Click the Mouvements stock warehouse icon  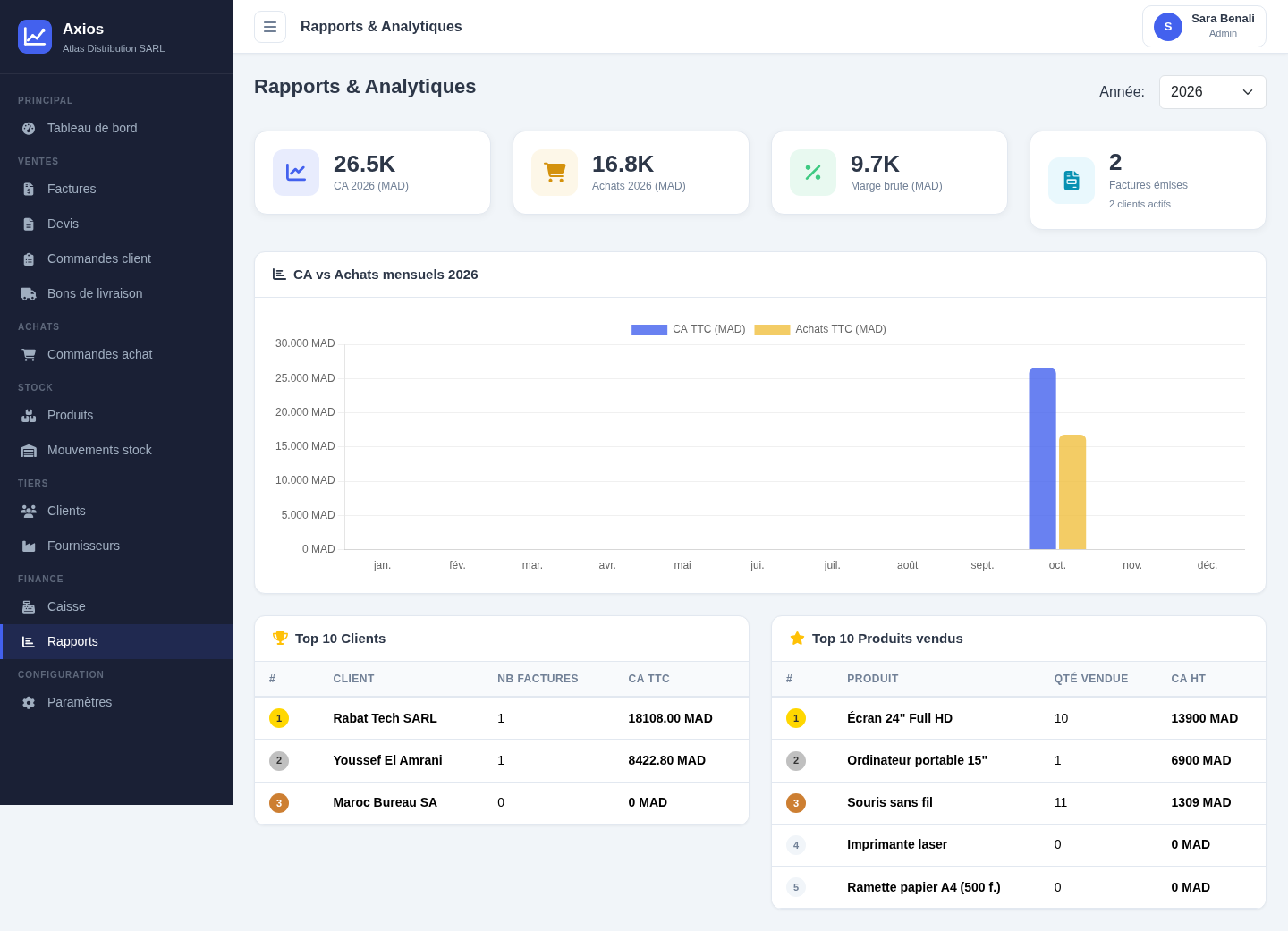tap(29, 450)
